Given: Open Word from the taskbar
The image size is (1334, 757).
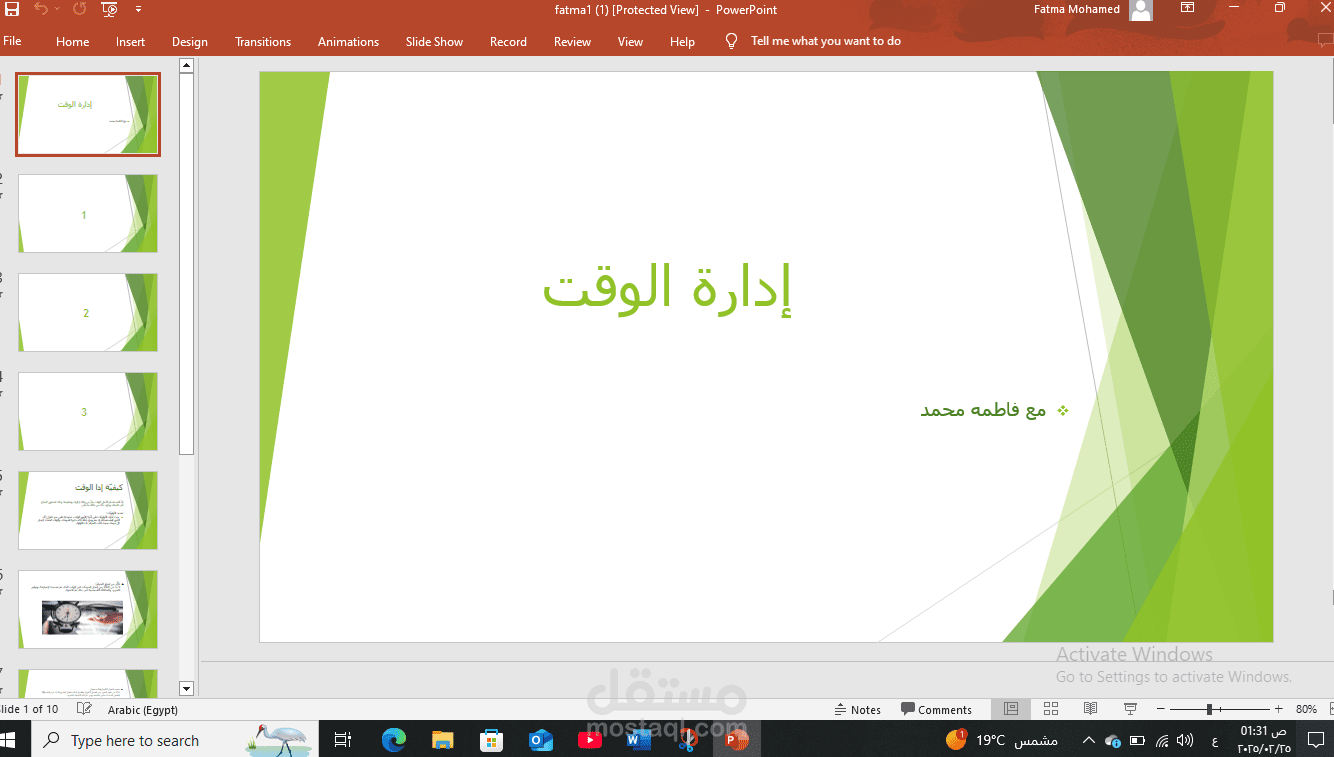Looking at the screenshot, I should tap(638, 740).
